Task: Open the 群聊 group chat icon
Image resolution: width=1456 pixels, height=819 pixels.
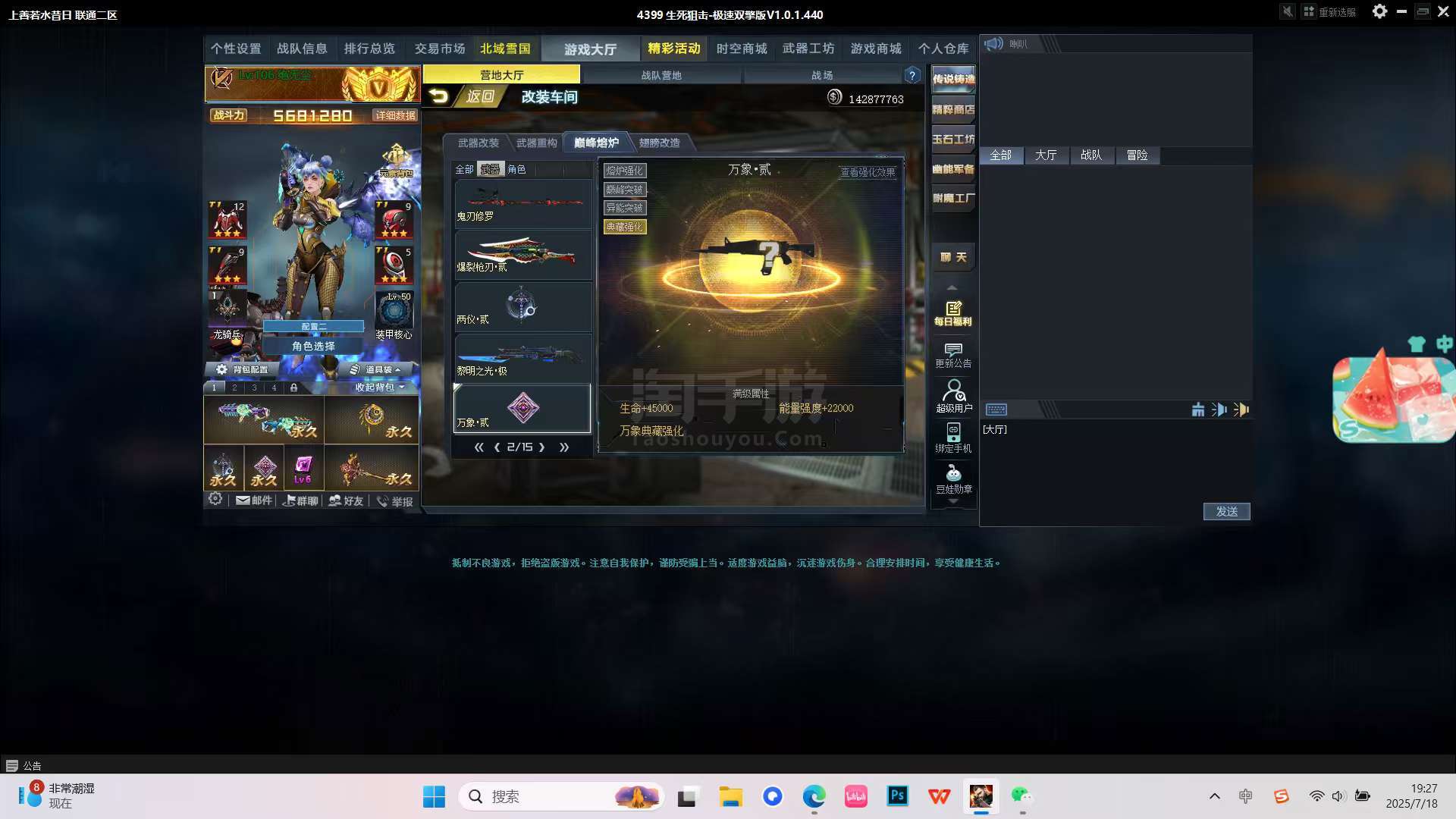Action: pyautogui.click(x=300, y=500)
